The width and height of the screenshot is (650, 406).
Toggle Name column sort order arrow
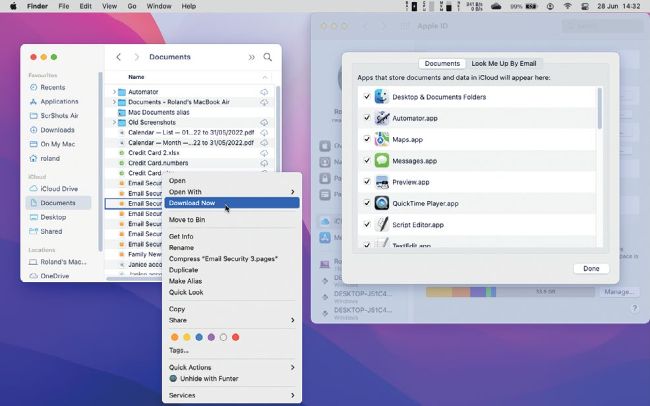[x=264, y=77]
